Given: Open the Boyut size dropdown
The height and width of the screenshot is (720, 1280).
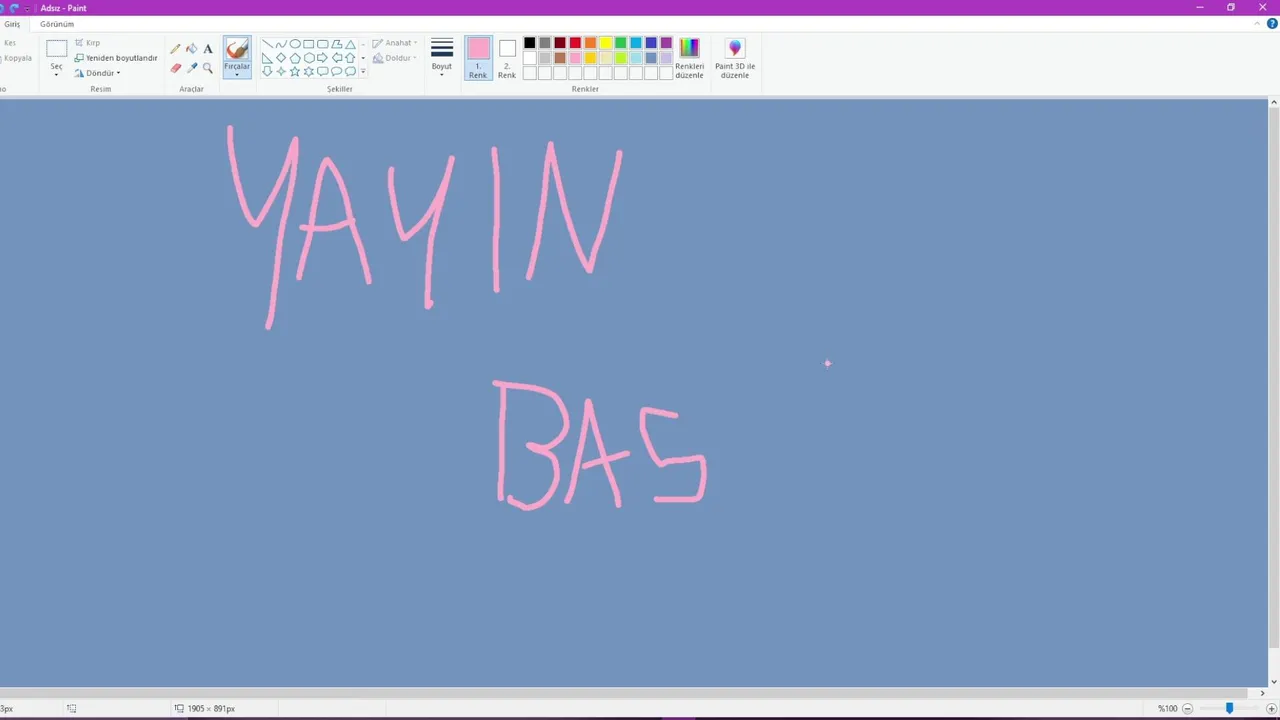Looking at the screenshot, I should [x=442, y=59].
